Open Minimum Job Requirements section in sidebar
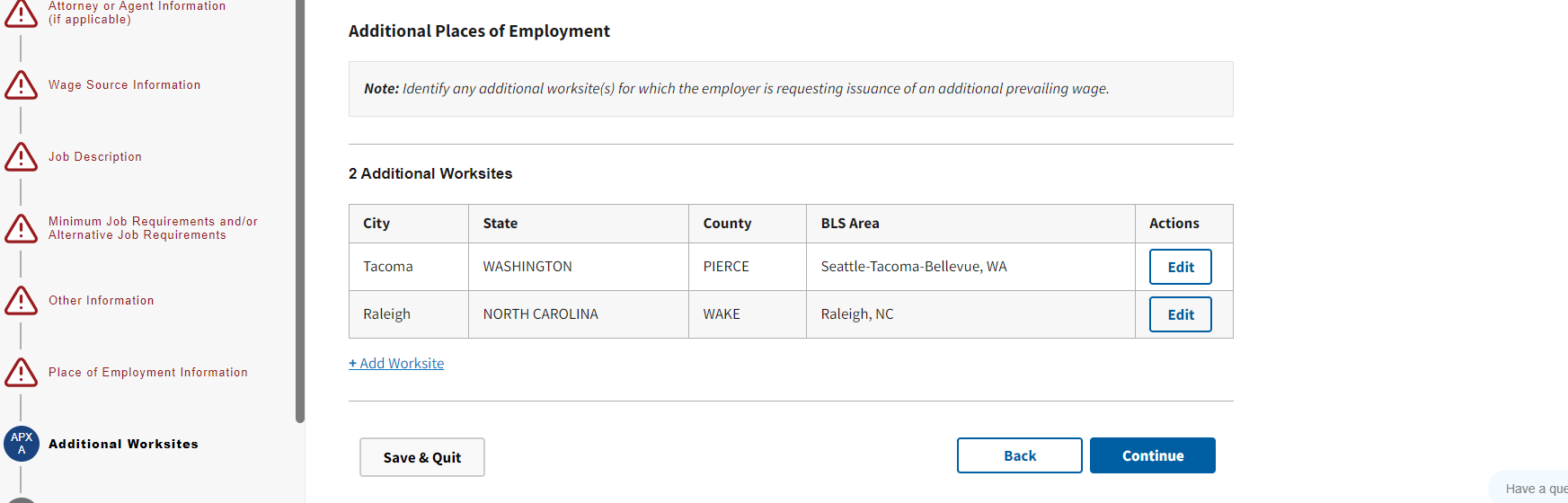This screenshot has width=1568, height=503. coord(153,228)
